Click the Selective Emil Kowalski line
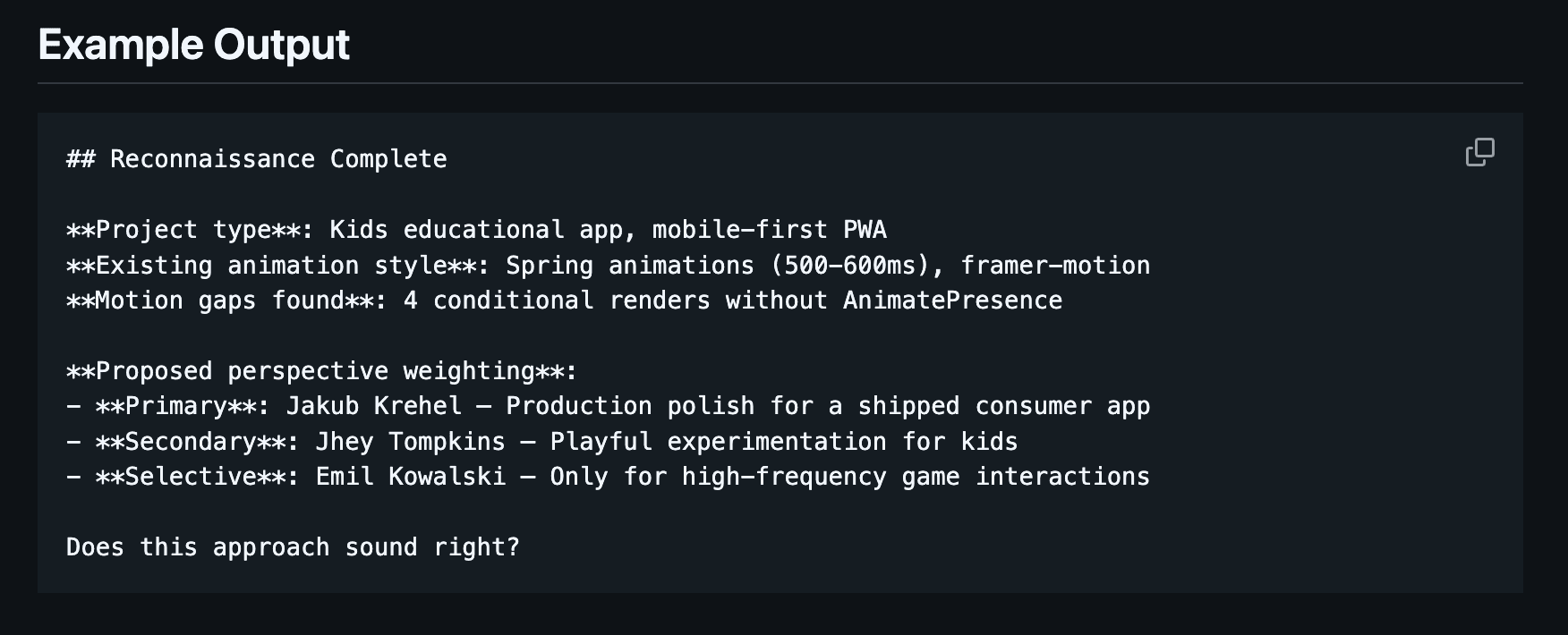1568x635 pixels. coord(608,477)
